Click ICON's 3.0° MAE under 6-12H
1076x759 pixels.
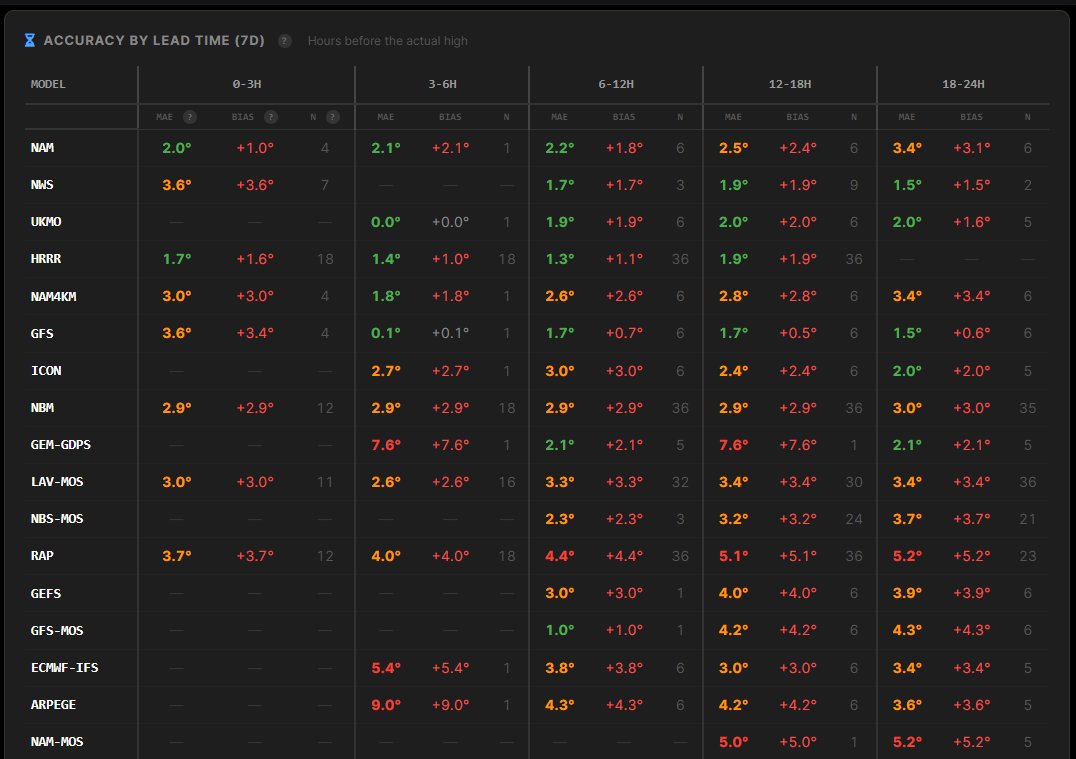coord(560,371)
